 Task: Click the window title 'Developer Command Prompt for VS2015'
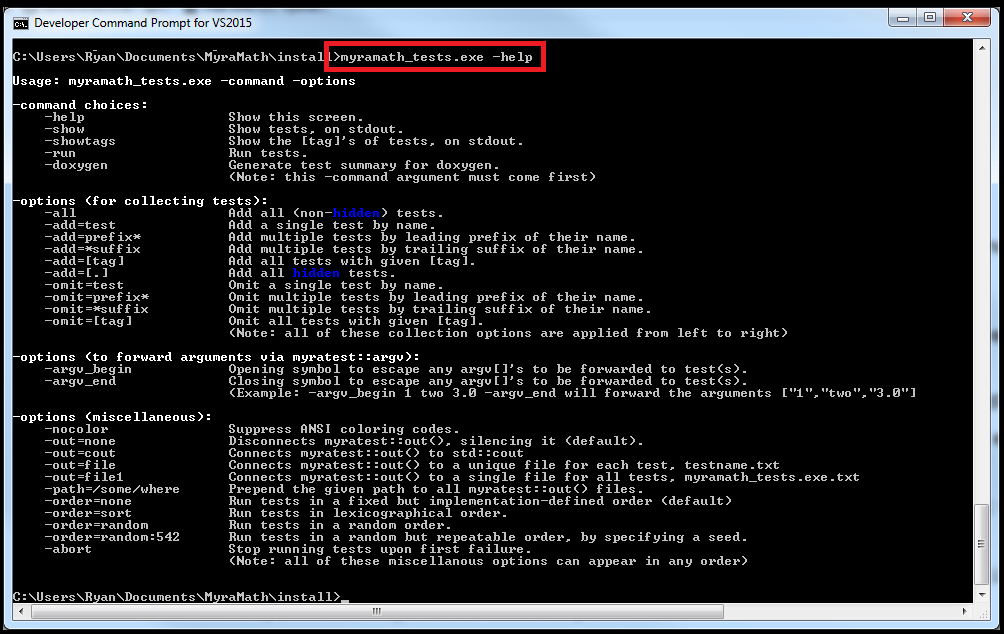pos(143,23)
